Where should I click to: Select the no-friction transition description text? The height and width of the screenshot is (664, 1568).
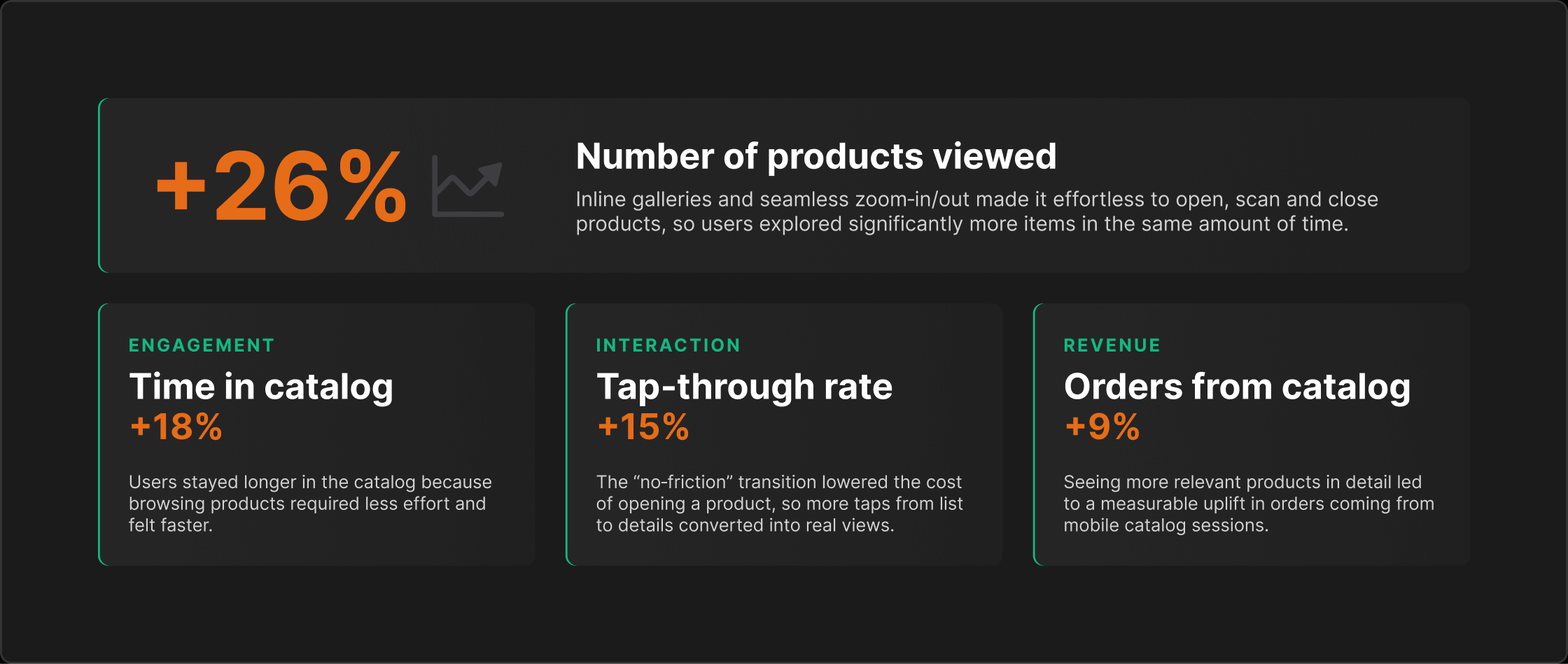click(x=780, y=504)
